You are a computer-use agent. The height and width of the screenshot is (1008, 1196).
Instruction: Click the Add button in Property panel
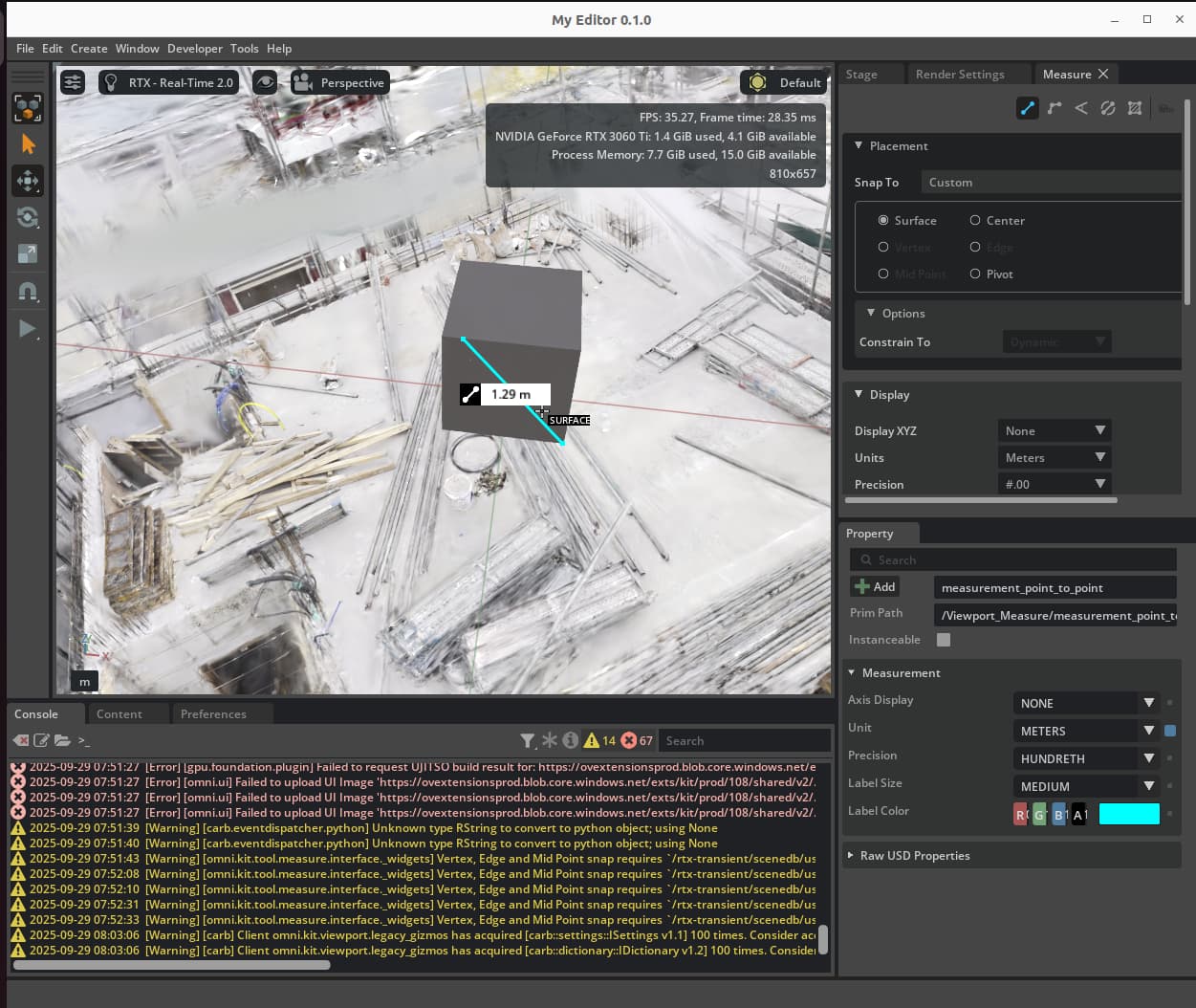(x=875, y=586)
